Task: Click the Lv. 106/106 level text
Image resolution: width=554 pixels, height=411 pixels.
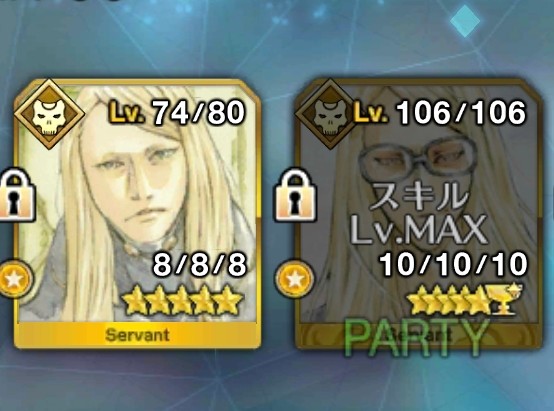Action: (440, 113)
